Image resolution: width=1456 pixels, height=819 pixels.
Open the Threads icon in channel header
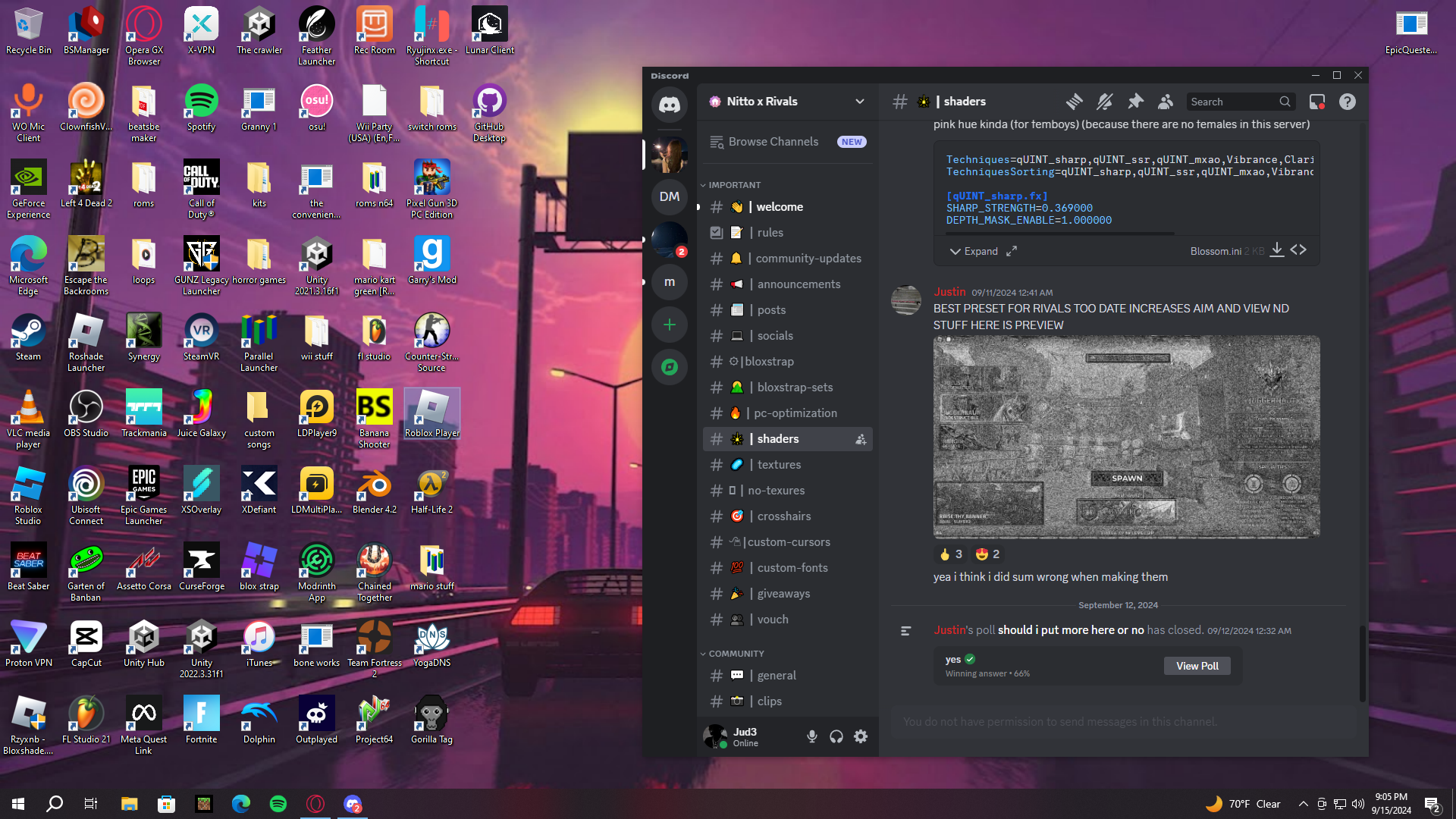pos(1074,102)
